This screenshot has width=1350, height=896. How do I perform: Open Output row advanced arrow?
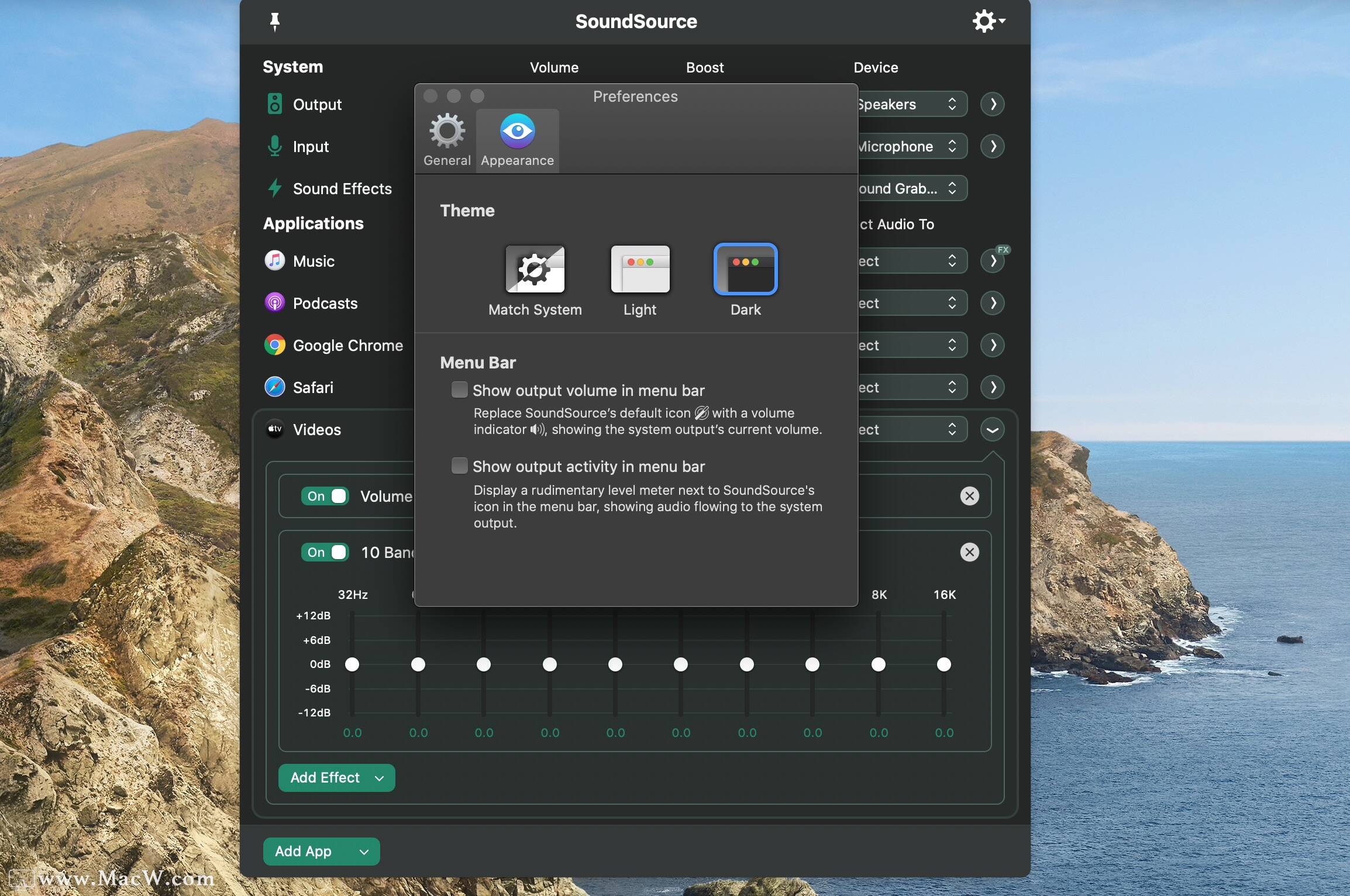(993, 104)
